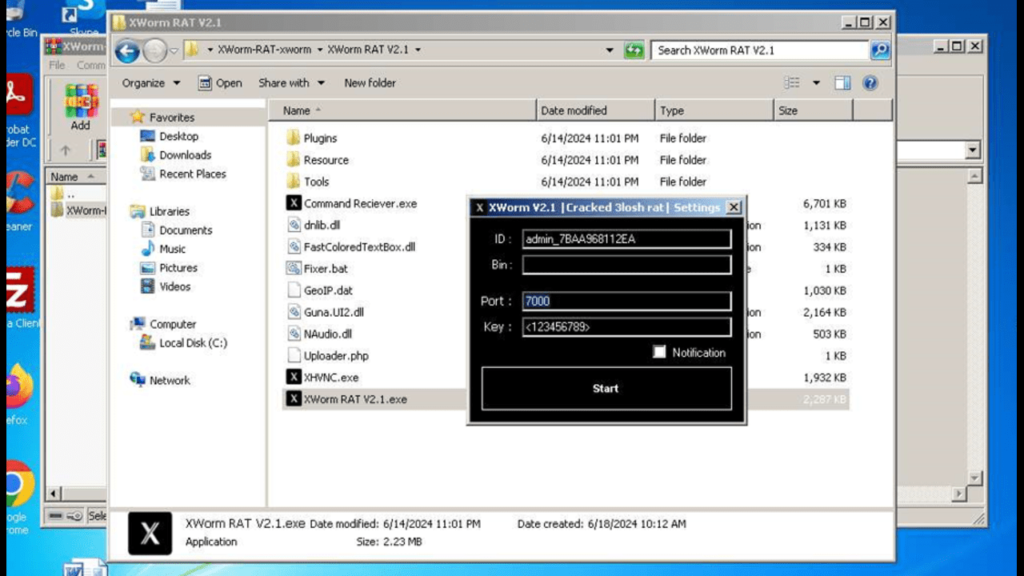This screenshot has height=576, width=1024.
Task: Click Add button in the WinRAR window
Action: pyautogui.click(x=80, y=108)
